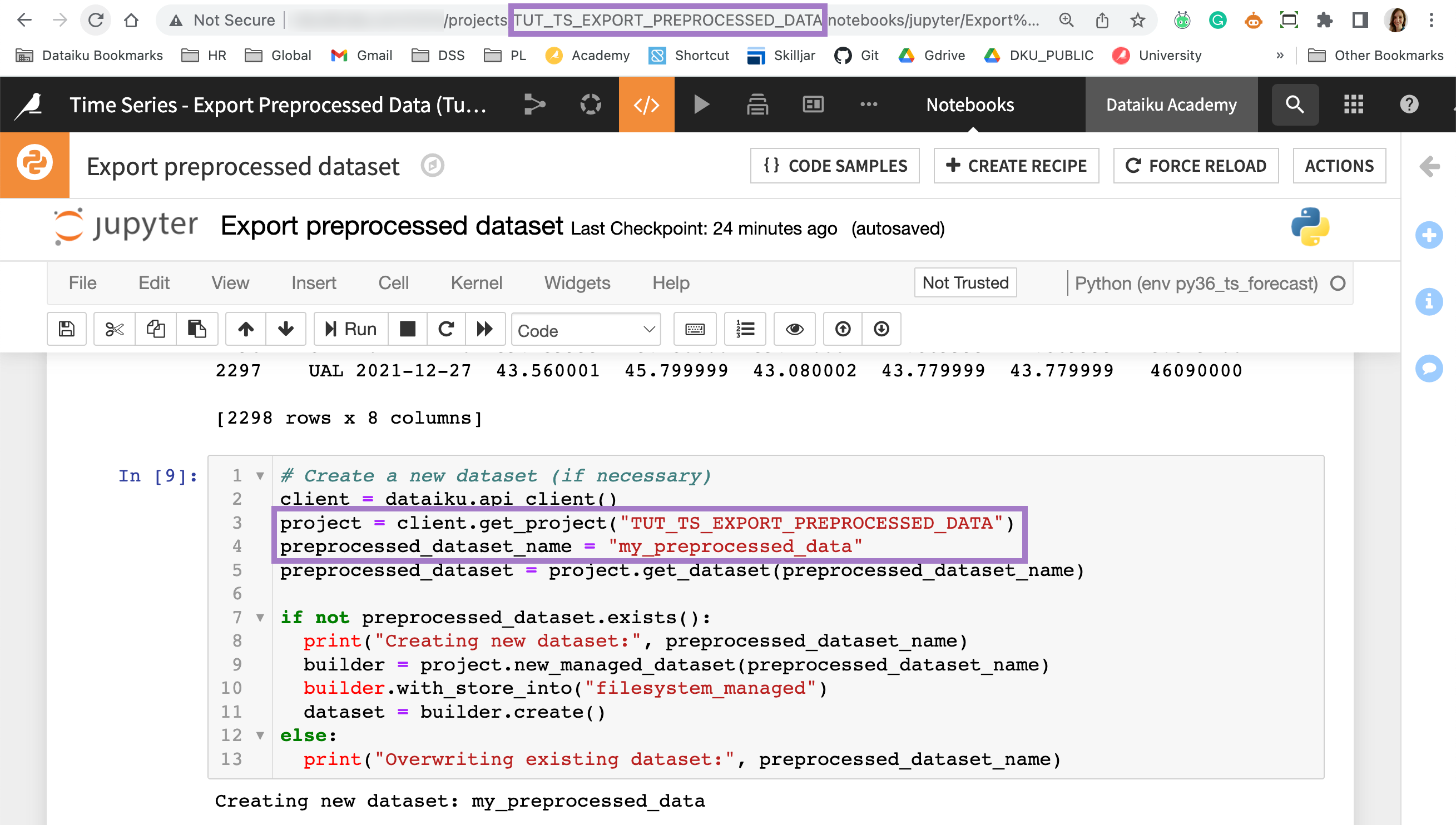Restart and run all cells via fast-forward icon
The image size is (1456, 825).
pyautogui.click(x=485, y=329)
